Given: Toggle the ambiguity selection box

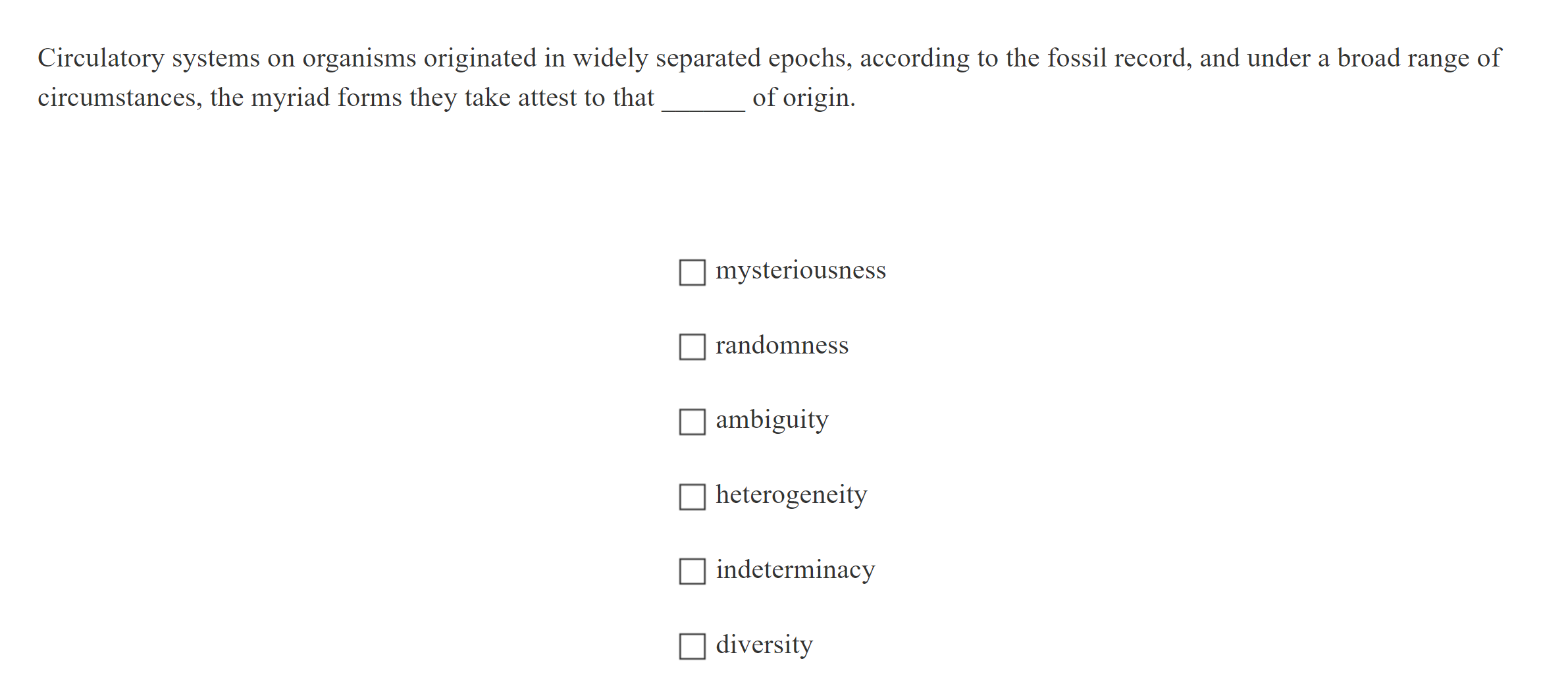Looking at the screenshot, I should [x=692, y=421].
